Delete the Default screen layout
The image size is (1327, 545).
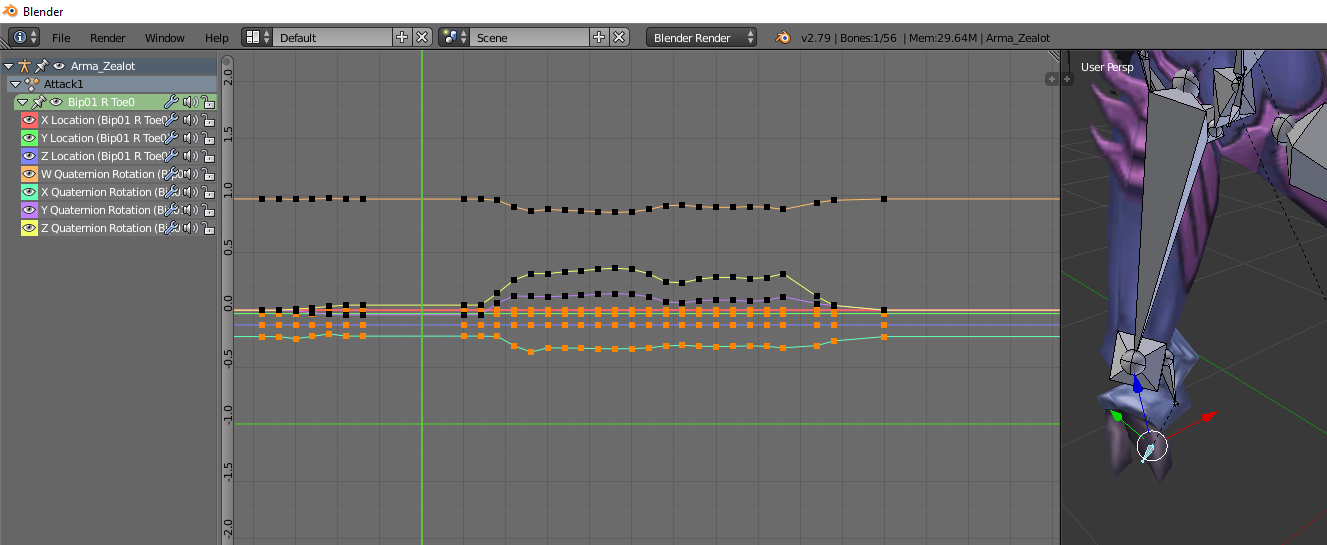(422, 37)
